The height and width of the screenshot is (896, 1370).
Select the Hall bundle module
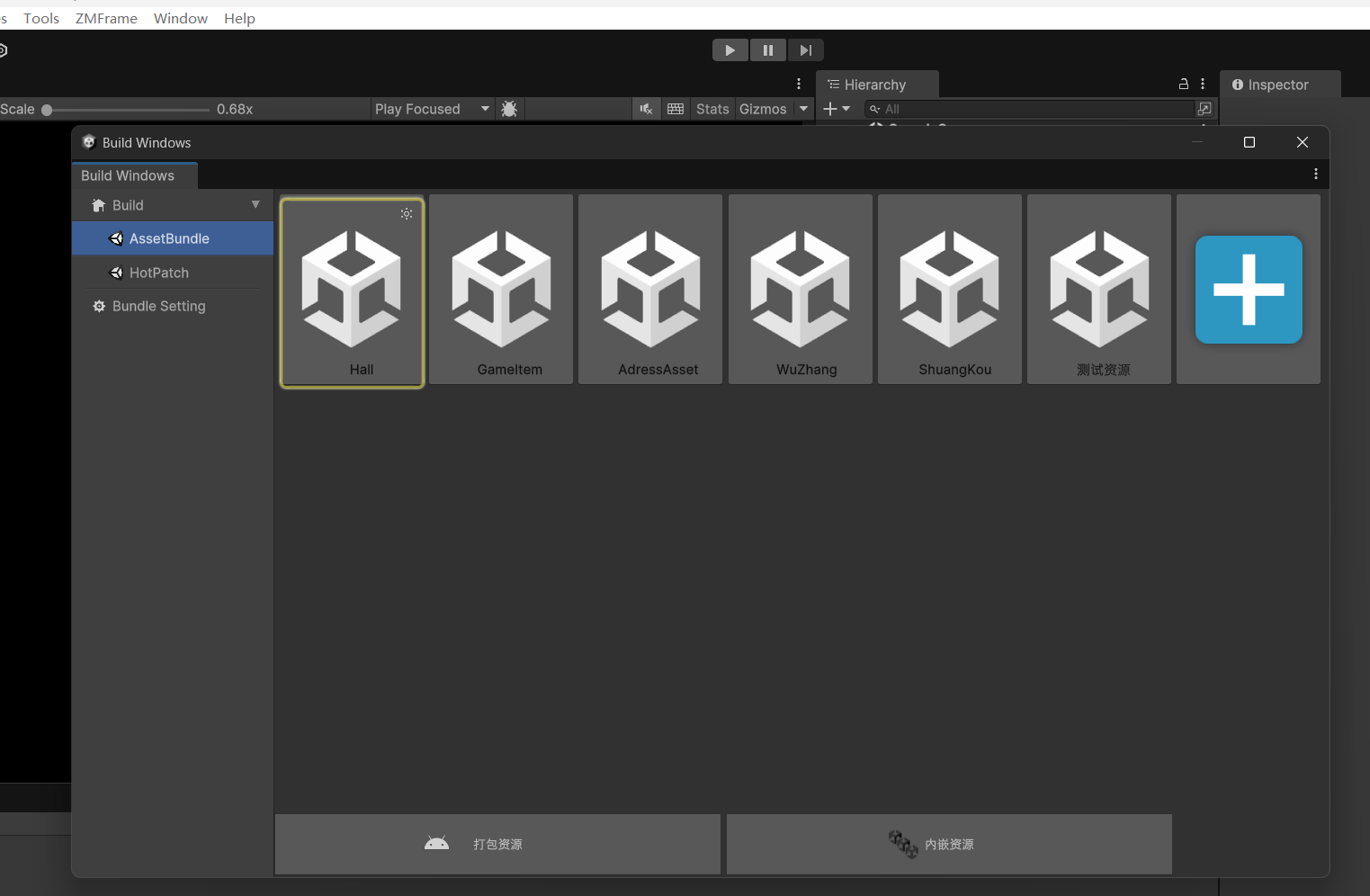(352, 292)
